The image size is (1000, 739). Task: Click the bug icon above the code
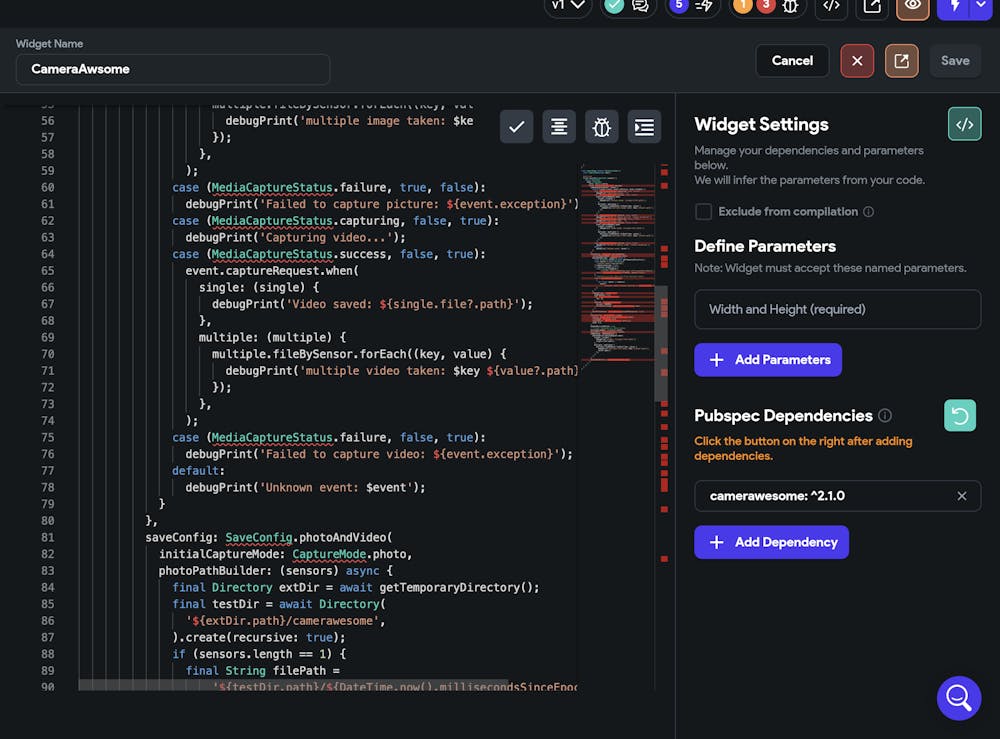tap(602, 127)
